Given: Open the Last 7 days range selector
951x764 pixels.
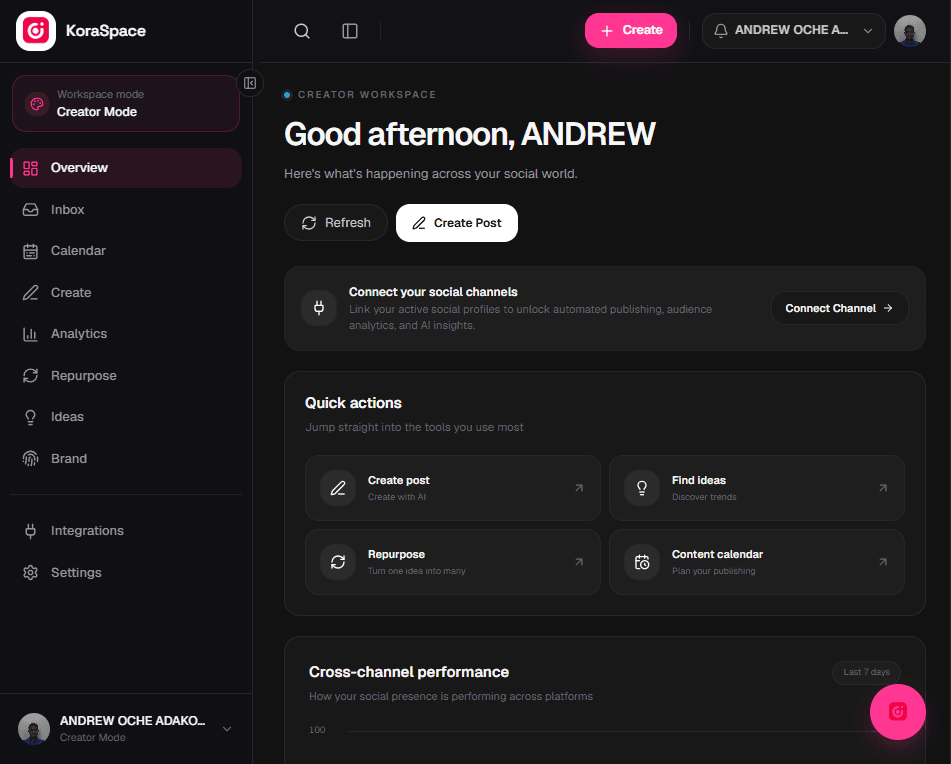Looking at the screenshot, I should click(x=866, y=672).
